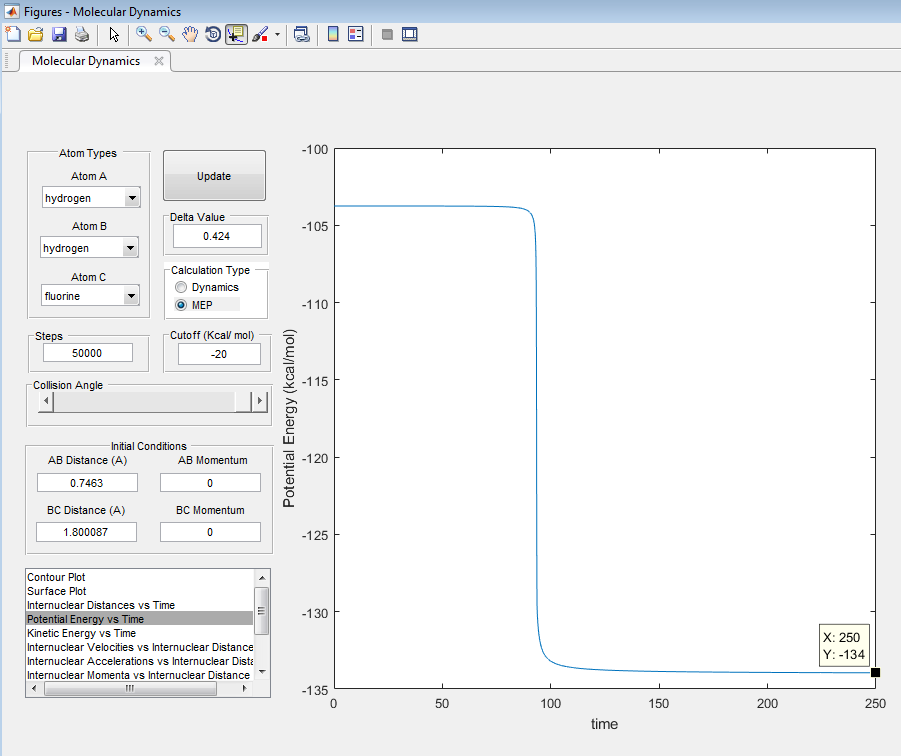
Task: Click the Collision Angle slider right arrow
Action: pos(260,401)
